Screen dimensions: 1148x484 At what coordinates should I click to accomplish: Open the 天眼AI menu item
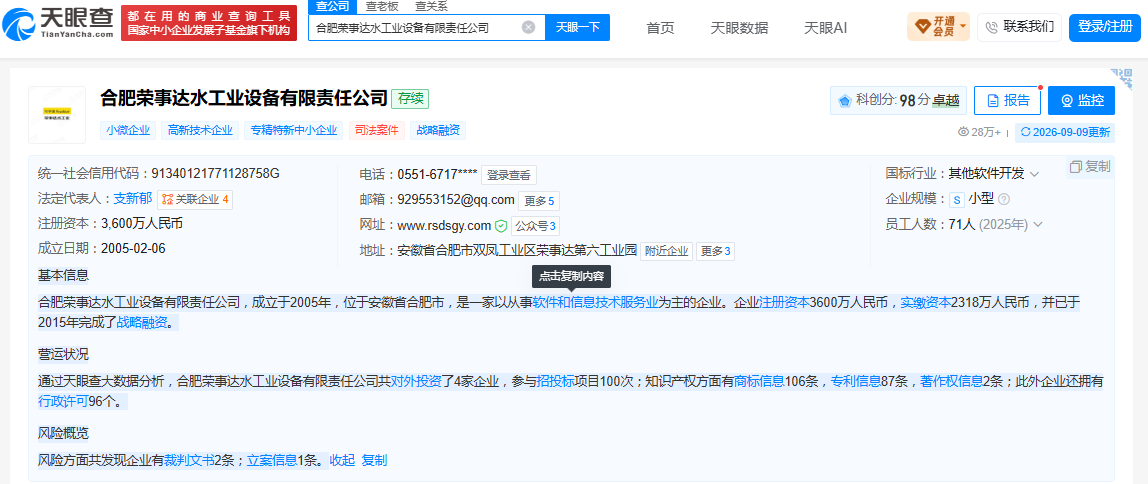pos(825,28)
